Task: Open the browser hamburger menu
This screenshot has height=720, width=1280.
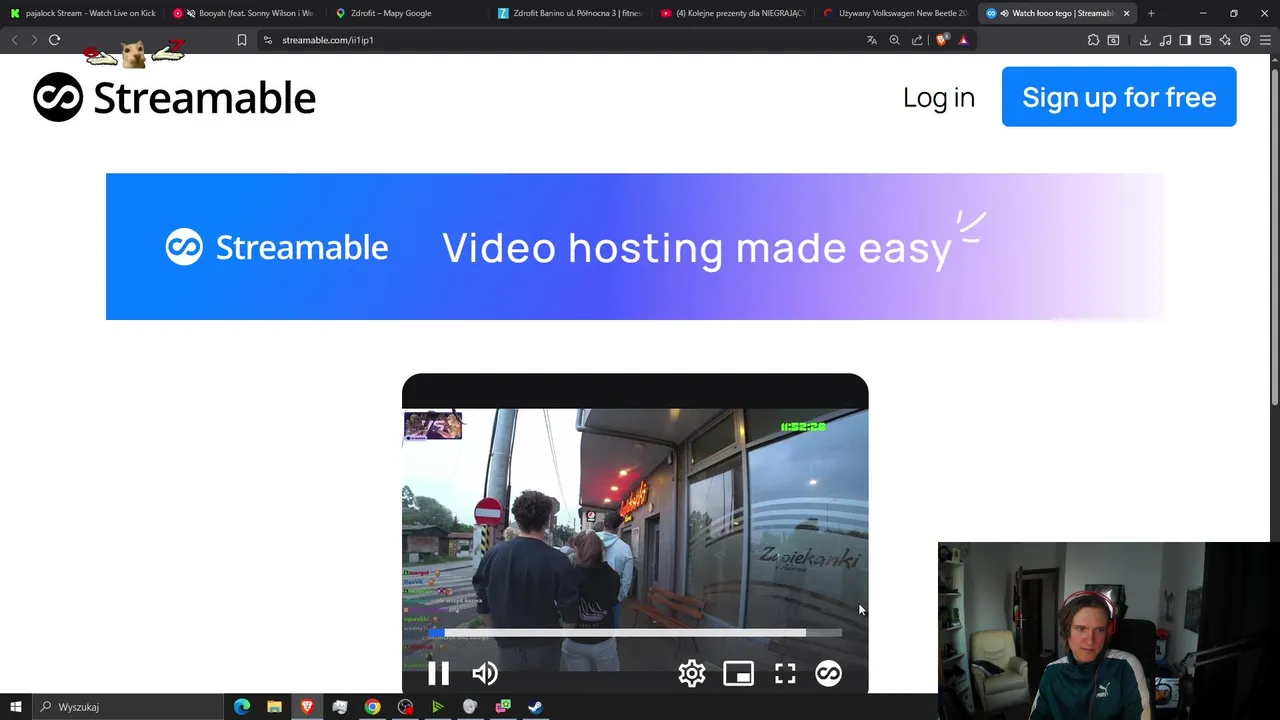Action: point(1265,40)
